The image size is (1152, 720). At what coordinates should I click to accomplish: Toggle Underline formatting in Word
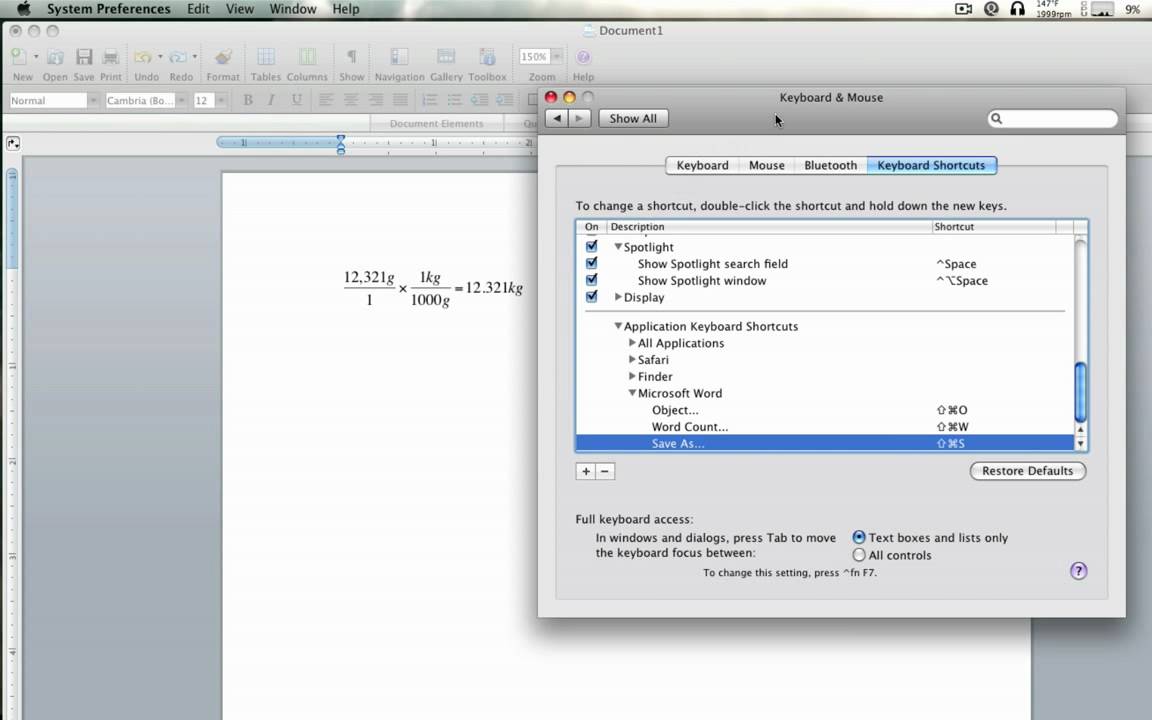click(296, 100)
